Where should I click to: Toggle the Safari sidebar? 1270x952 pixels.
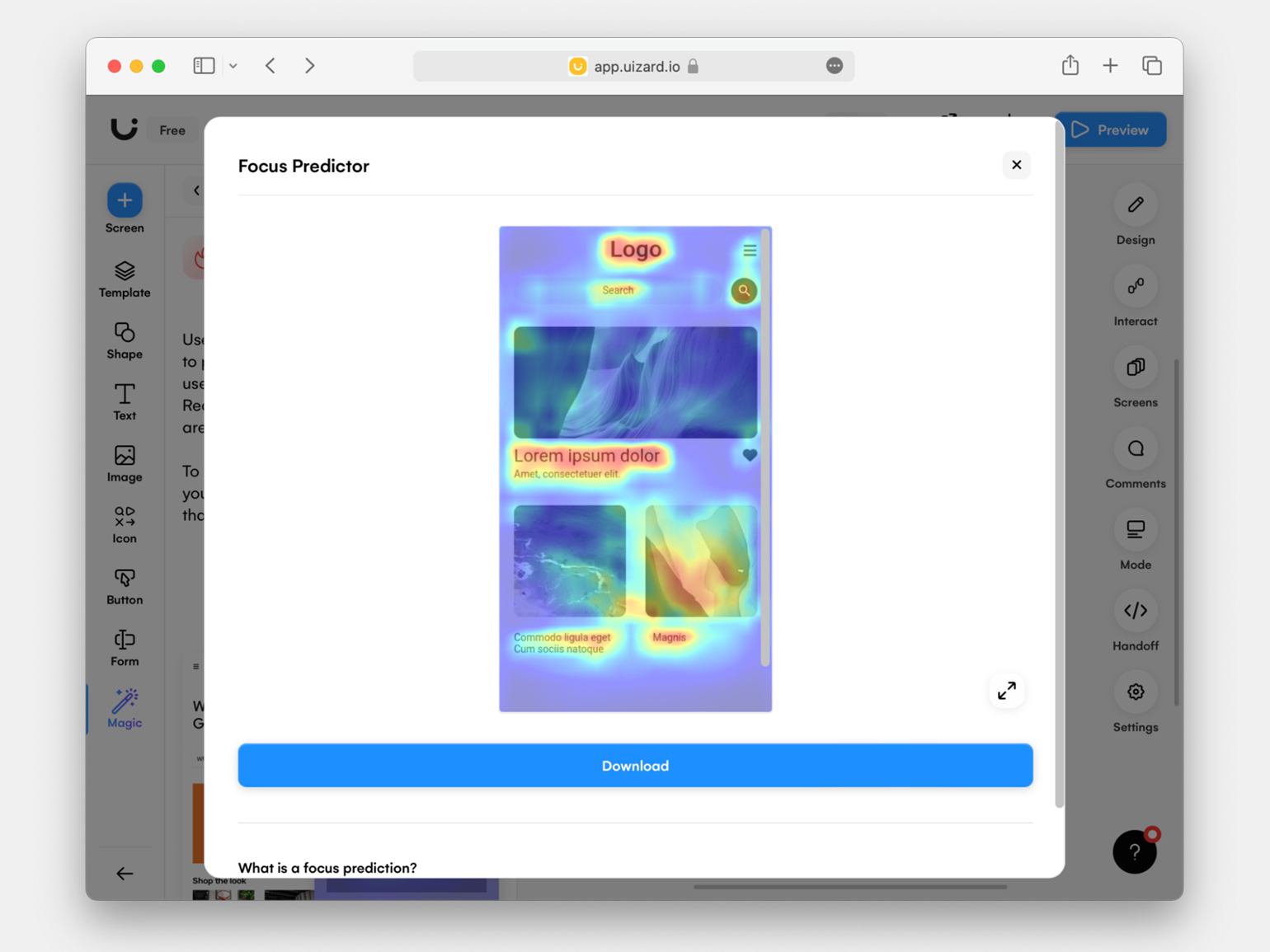click(204, 66)
